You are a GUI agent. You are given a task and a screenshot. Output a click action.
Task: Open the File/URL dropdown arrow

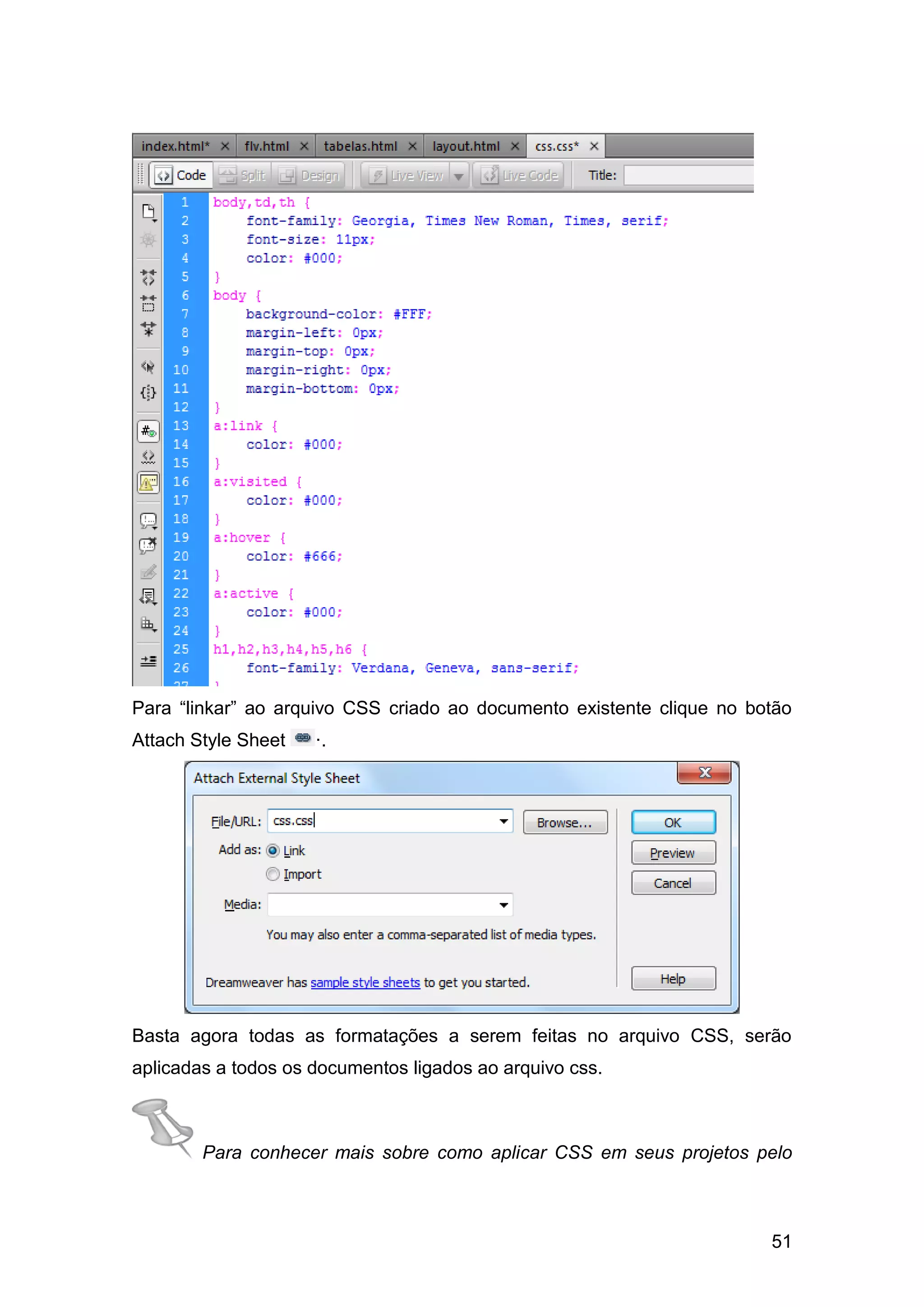[x=504, y=822]
